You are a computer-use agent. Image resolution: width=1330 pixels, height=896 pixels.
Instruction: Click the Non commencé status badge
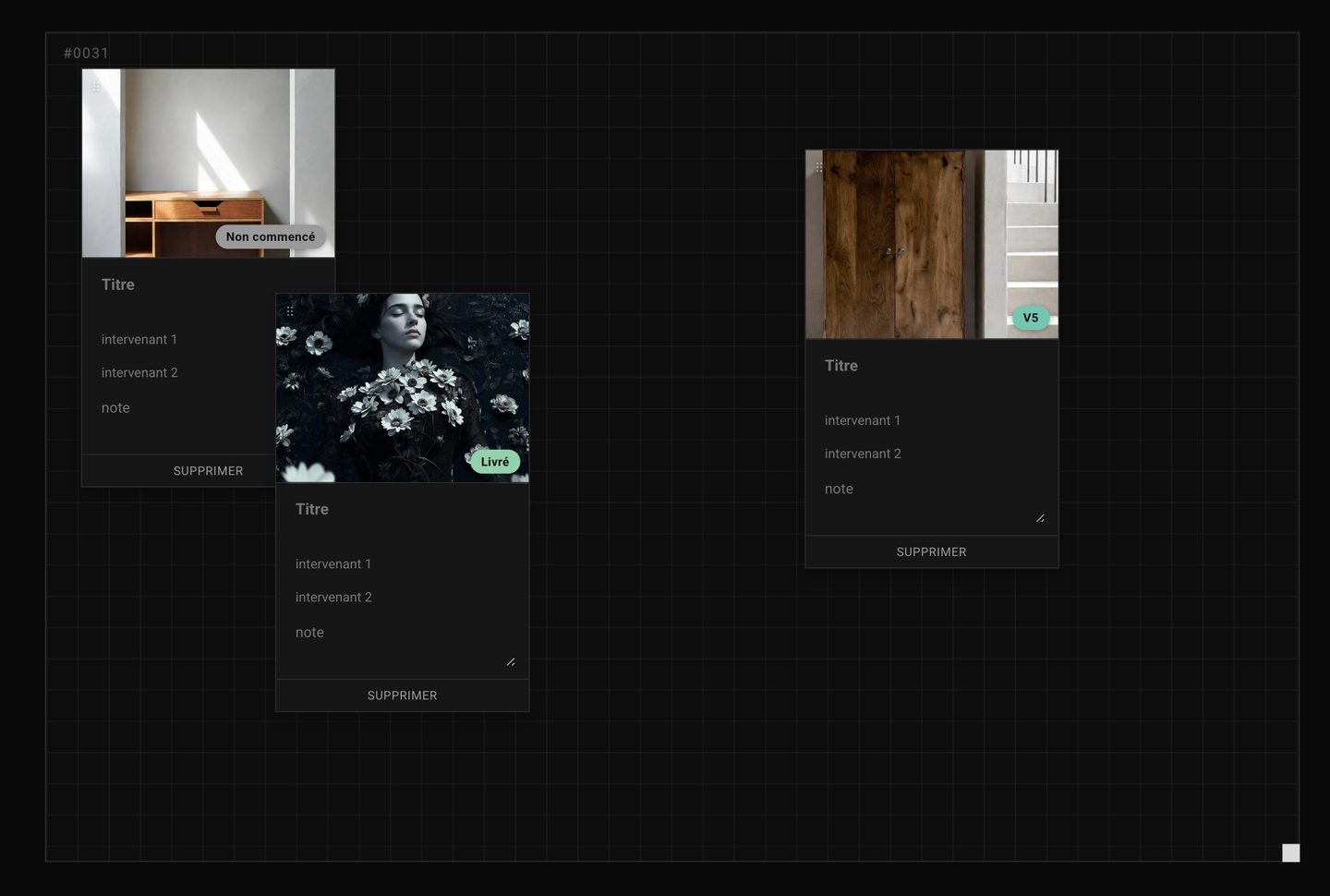tap(271, 236)
